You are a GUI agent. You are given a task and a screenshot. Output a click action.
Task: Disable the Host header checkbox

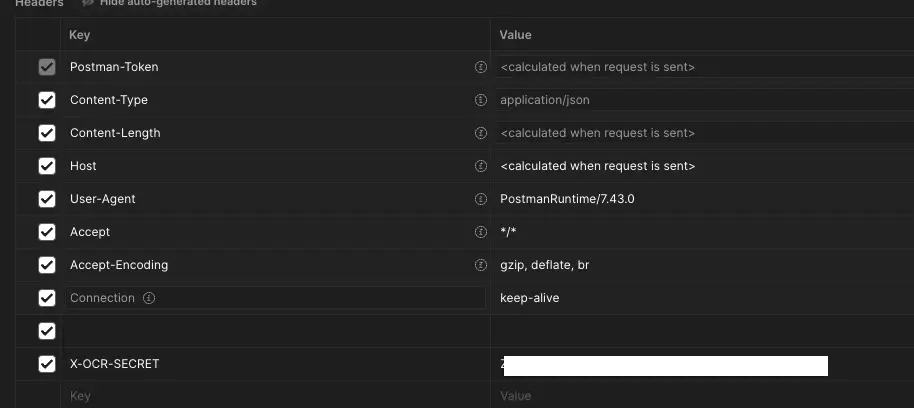(x=47, y=166)
